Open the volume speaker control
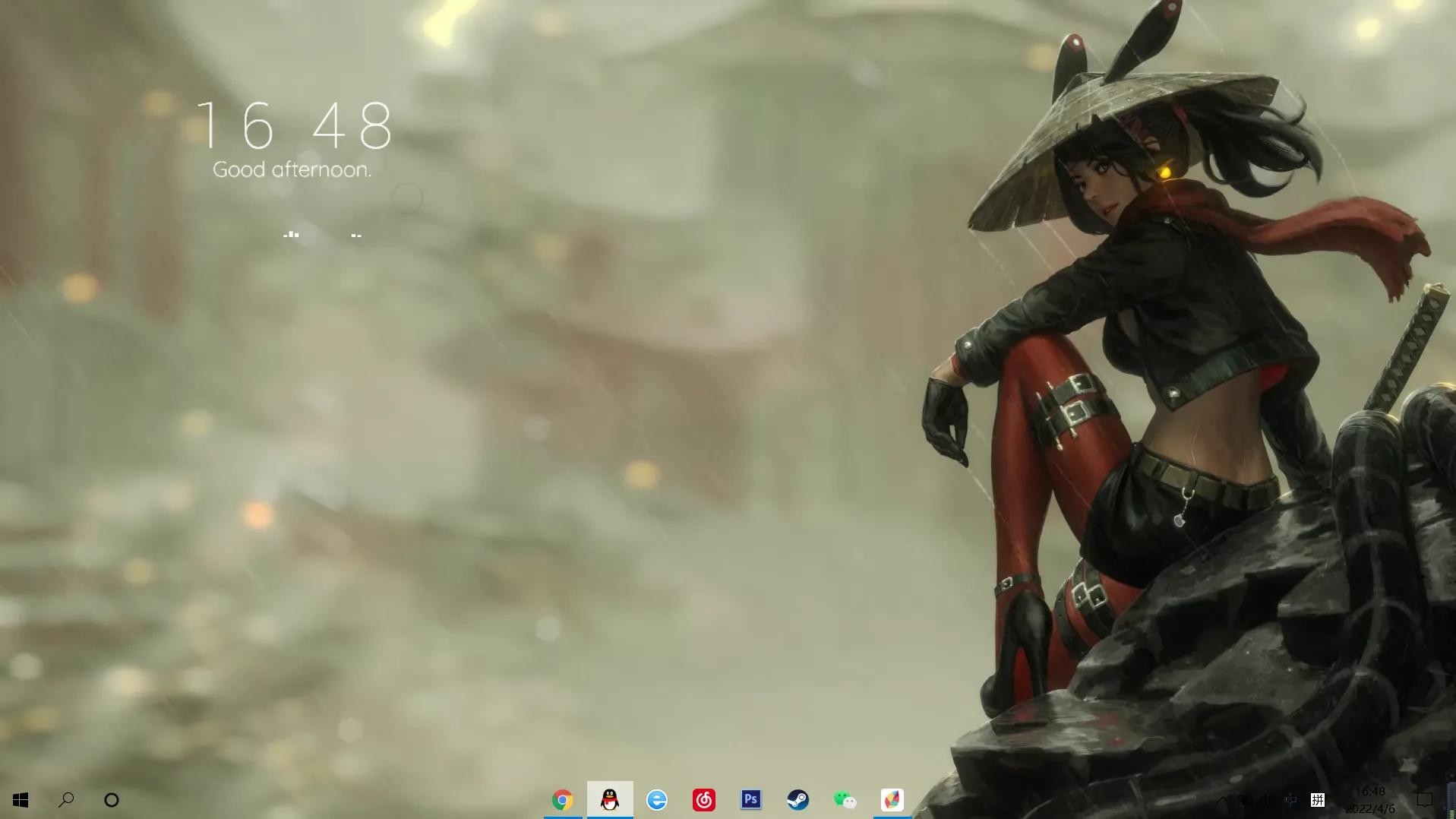Viewport: 1456px width, 819px height. point(1266,800)
